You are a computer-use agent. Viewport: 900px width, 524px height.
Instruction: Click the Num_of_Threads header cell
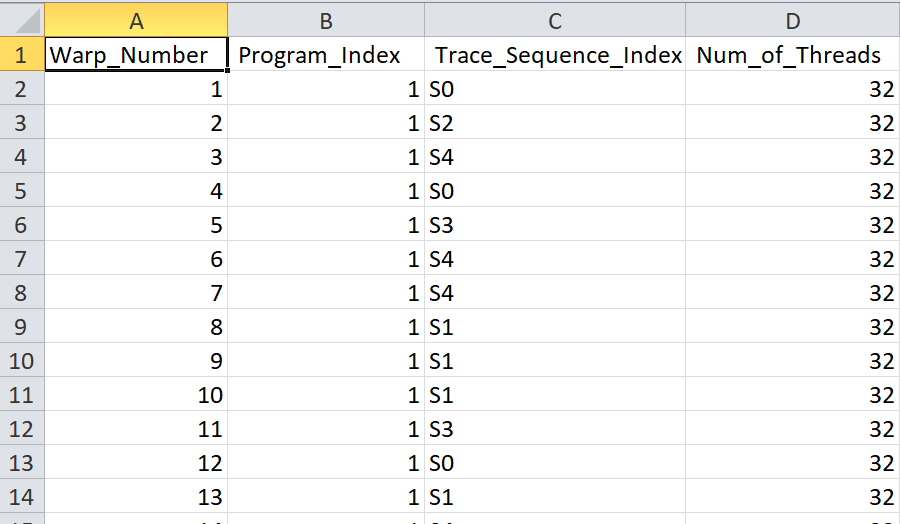(x=792, y=55)
